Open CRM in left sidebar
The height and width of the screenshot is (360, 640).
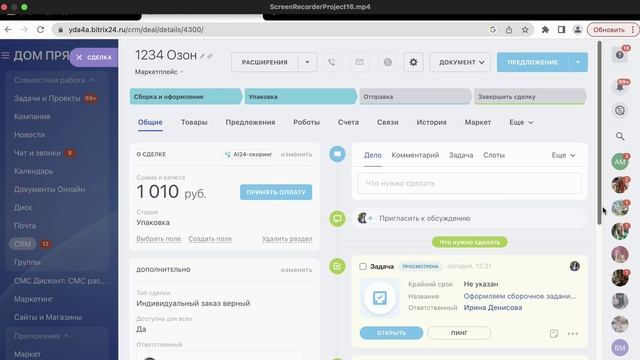[22, 244]
